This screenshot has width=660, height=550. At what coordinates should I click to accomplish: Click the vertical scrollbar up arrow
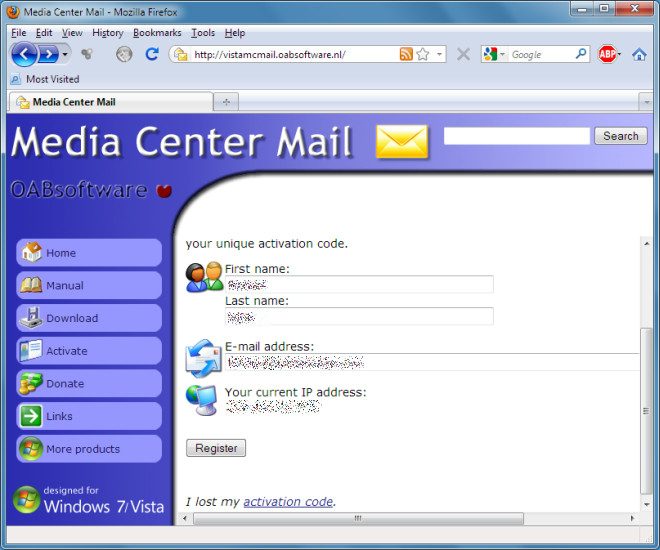(646, 243)
